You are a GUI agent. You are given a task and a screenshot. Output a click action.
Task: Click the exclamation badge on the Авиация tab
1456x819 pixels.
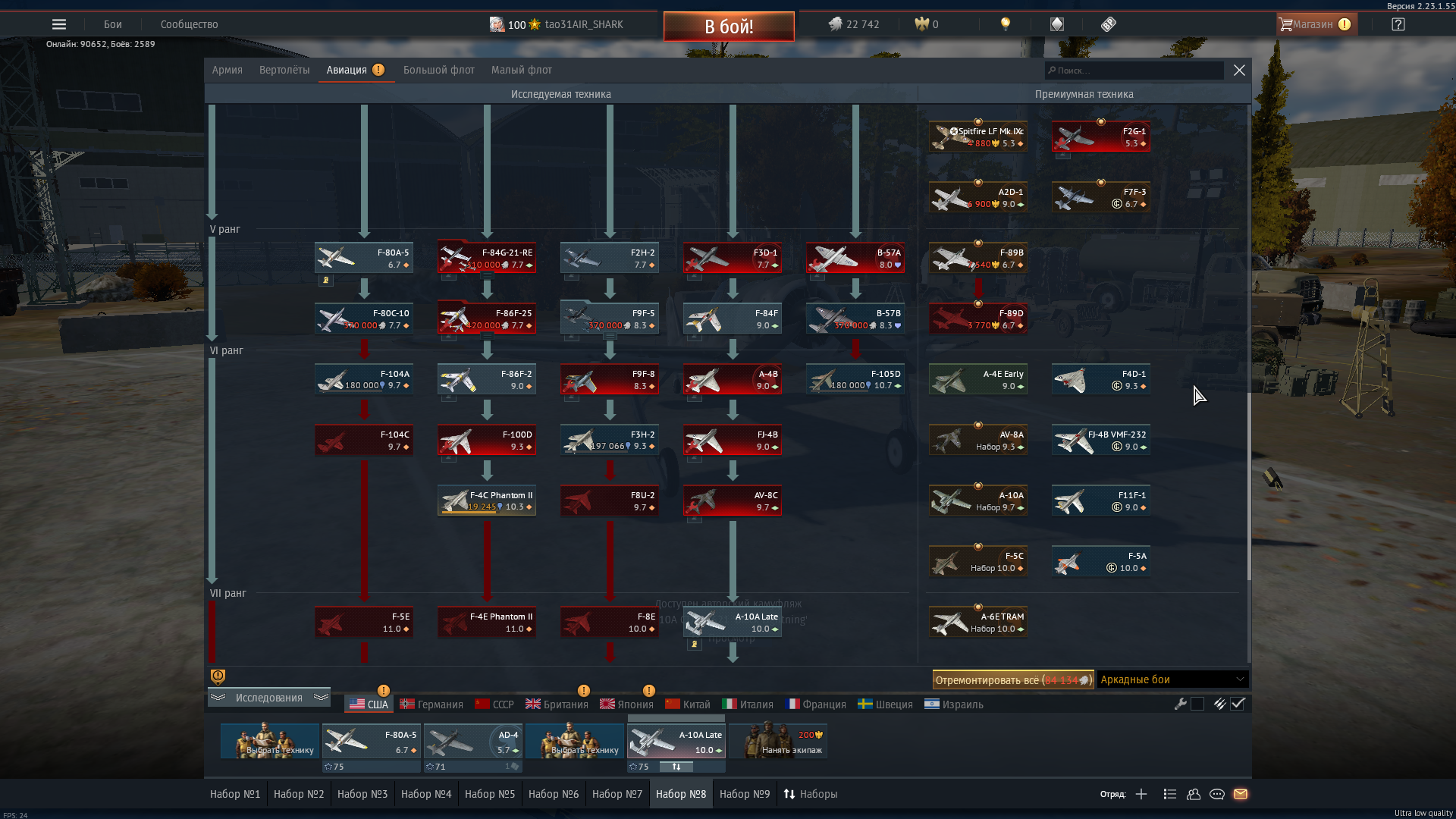point(378,70)
